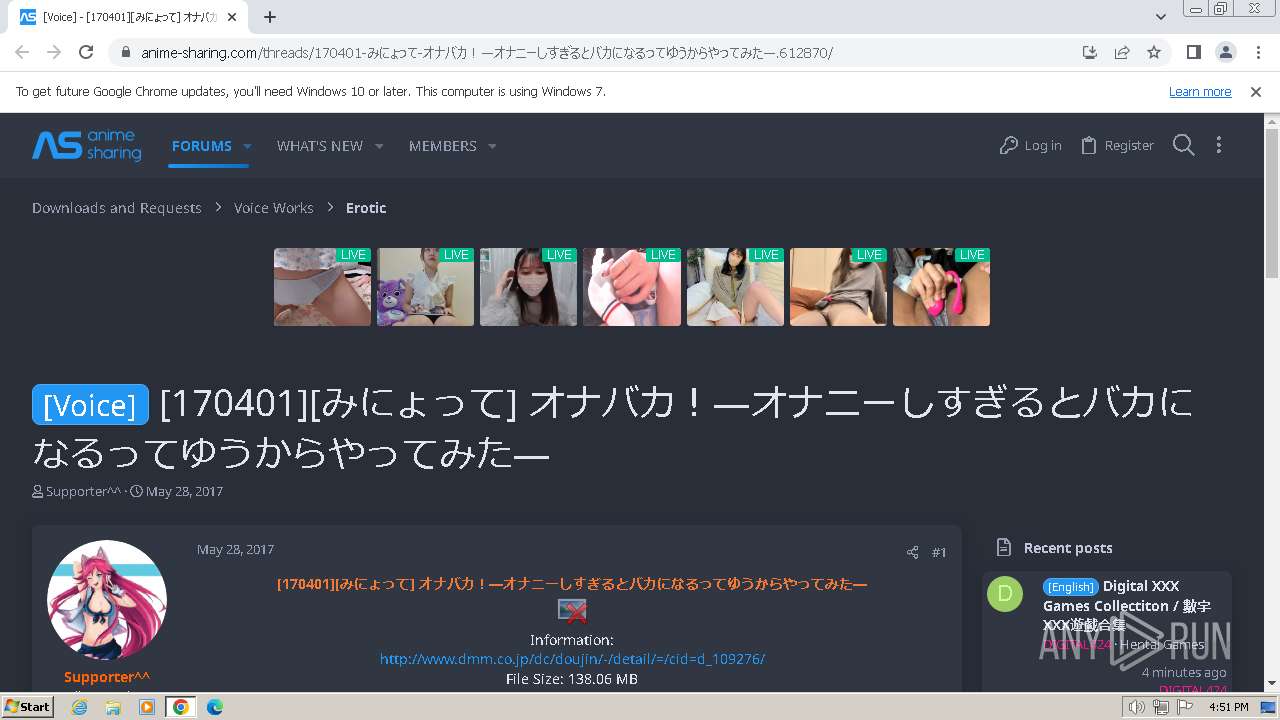Open Digital XXX Games Collection recent post
Viewport: 1280px width, 720px height.
[1127, 605]
